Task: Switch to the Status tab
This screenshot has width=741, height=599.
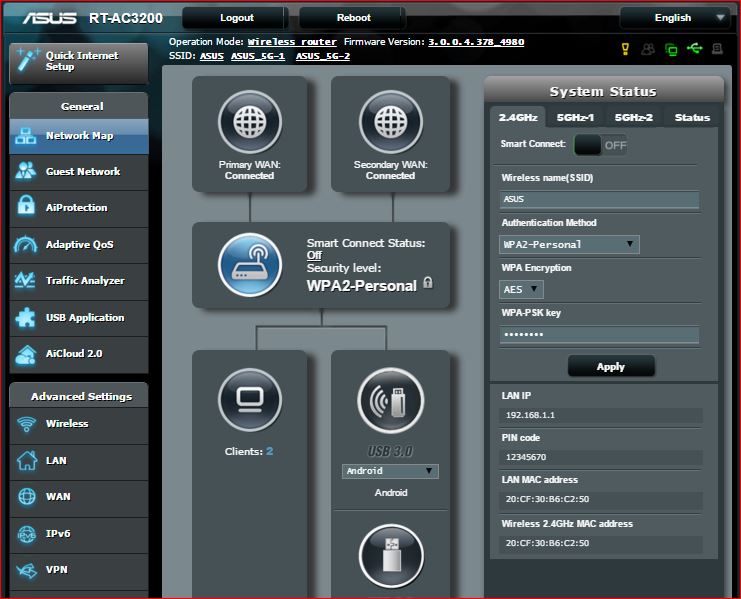Action: pos(692,117)
